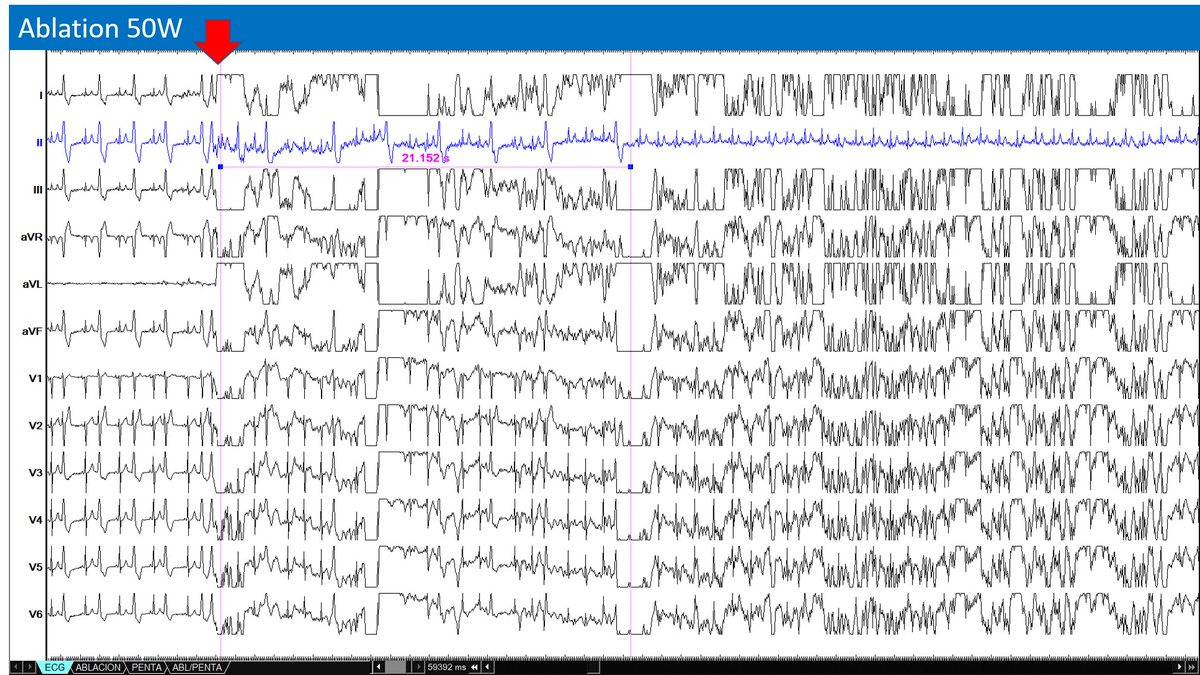The height and width of the screenshot is (675, 1200).
Task: Click the double-left rewind arrows icon
Action: (x=474, y=667)
